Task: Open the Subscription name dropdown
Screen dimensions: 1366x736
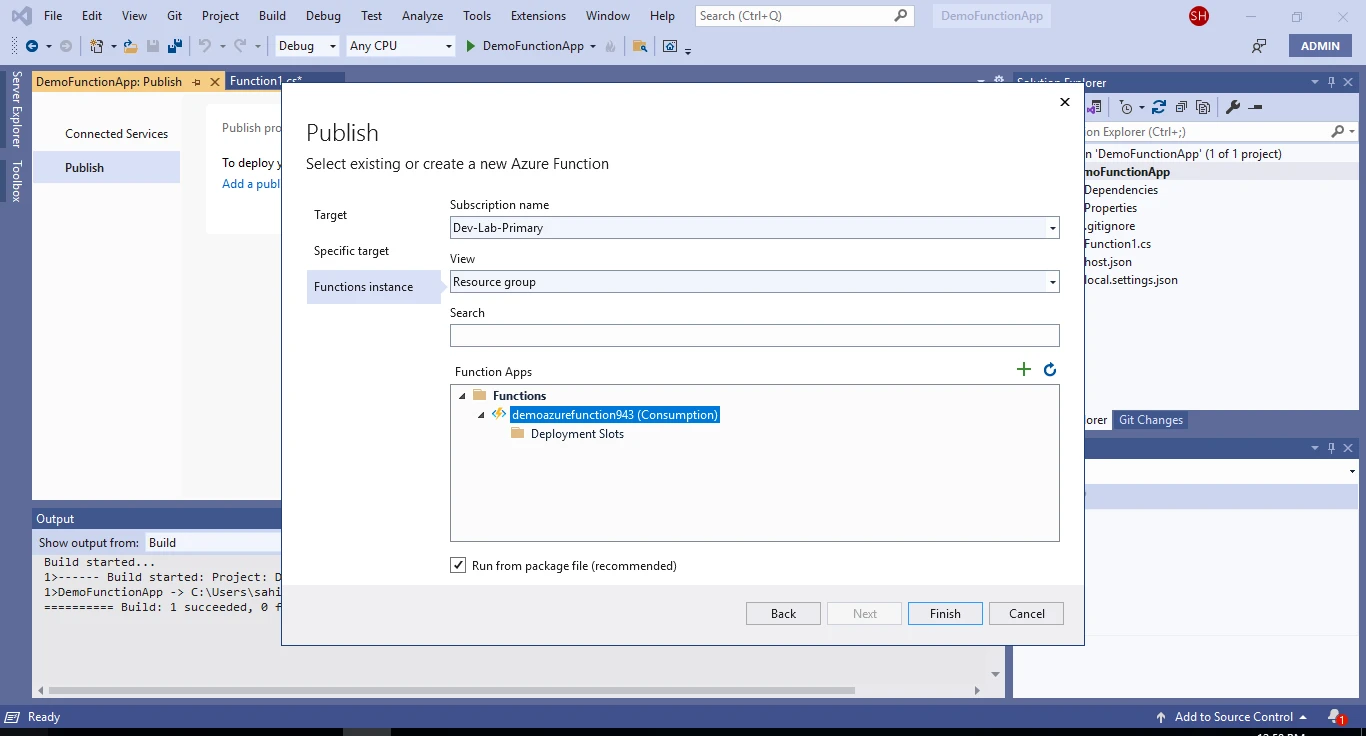Action: click(x=1051, y=227)
